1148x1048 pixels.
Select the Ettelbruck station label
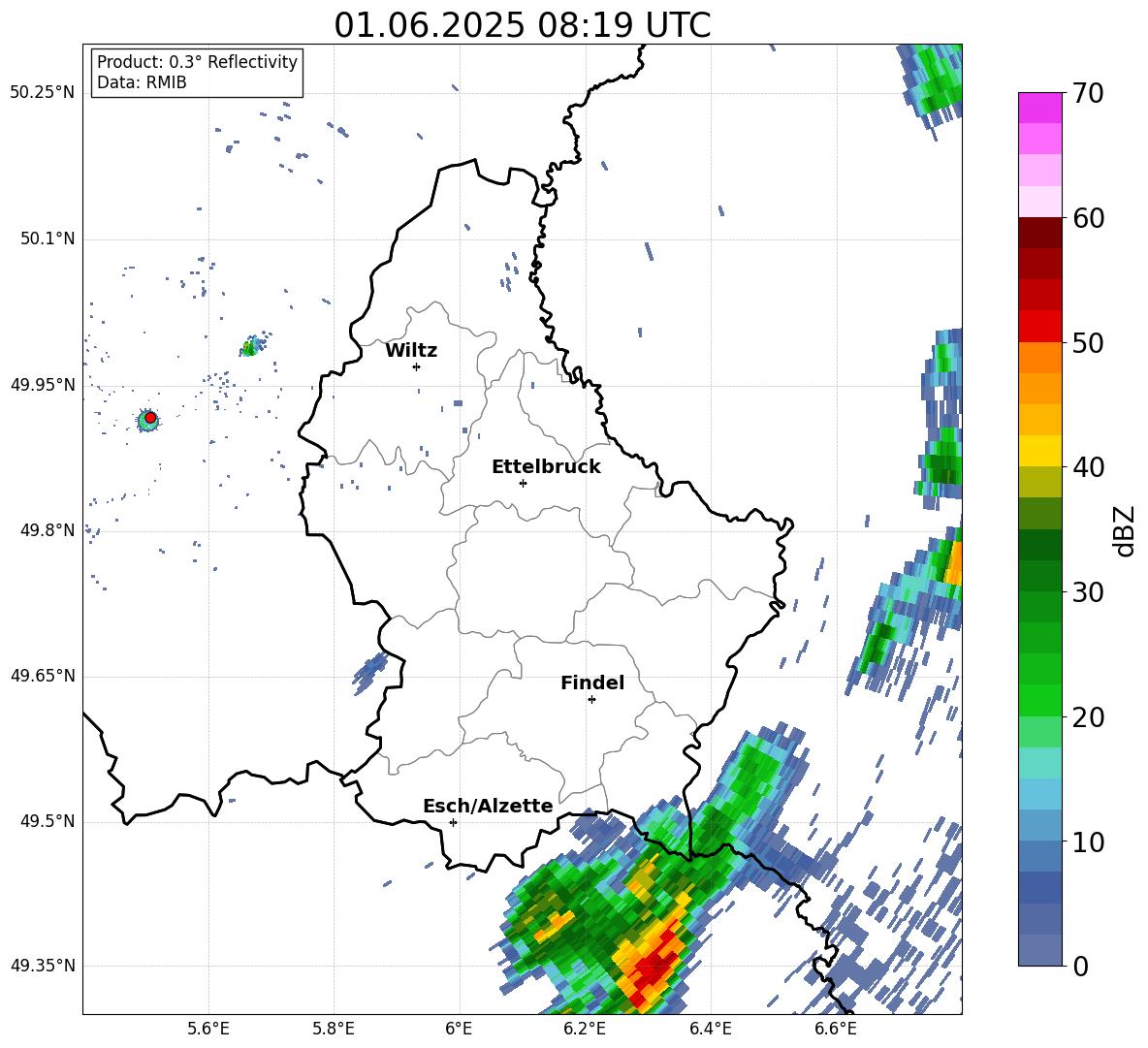click(x=546, y=467)
